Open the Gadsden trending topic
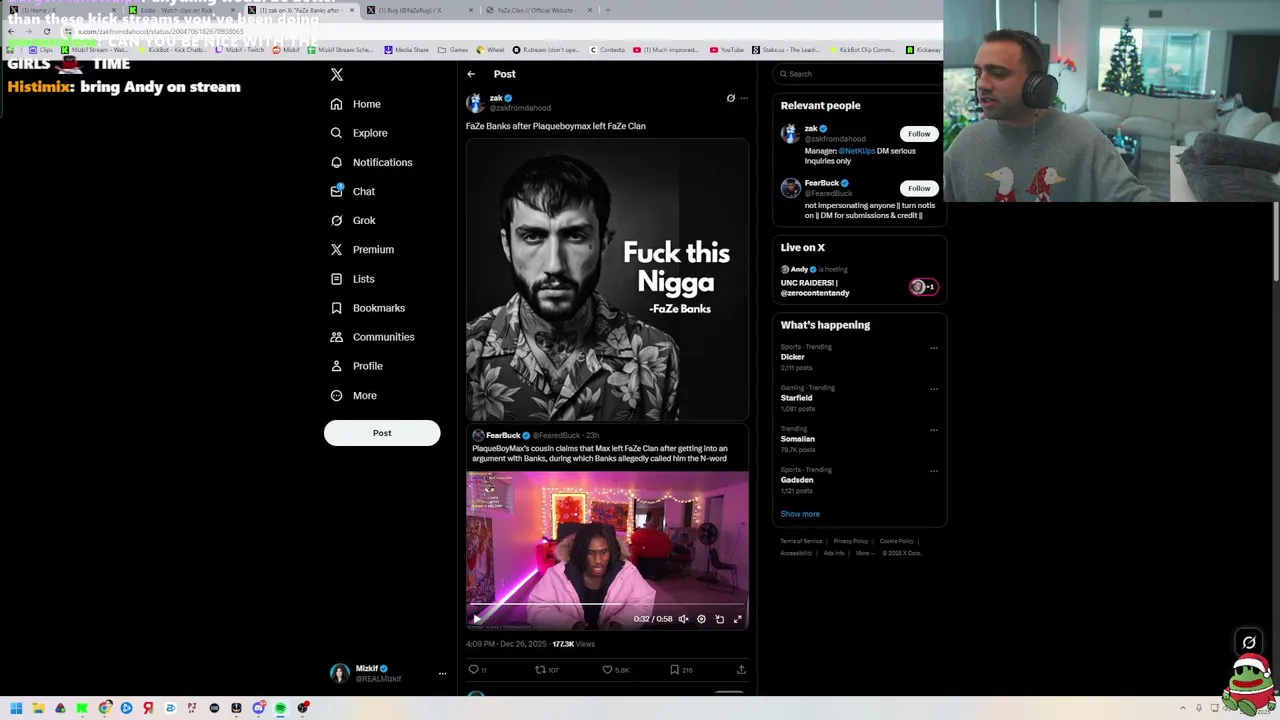This screenshot has width=1280, height=720. tap(797, 480)
